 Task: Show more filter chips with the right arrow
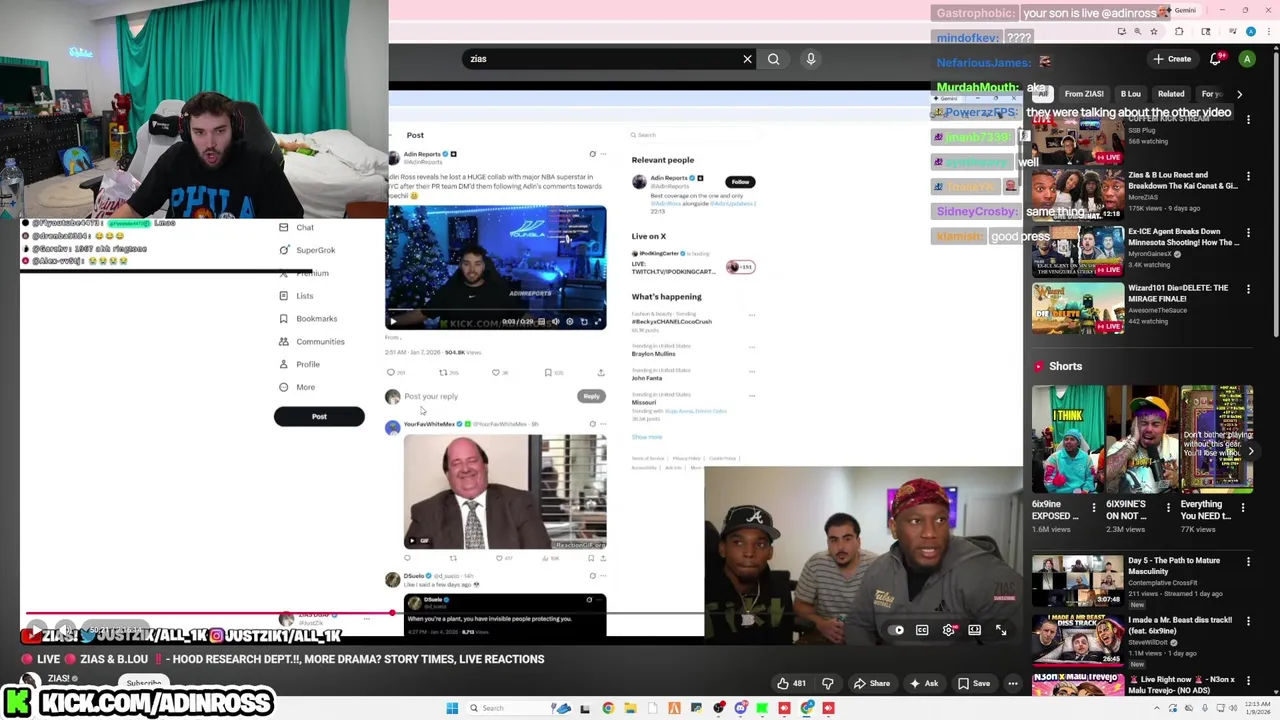point(1239,94)
